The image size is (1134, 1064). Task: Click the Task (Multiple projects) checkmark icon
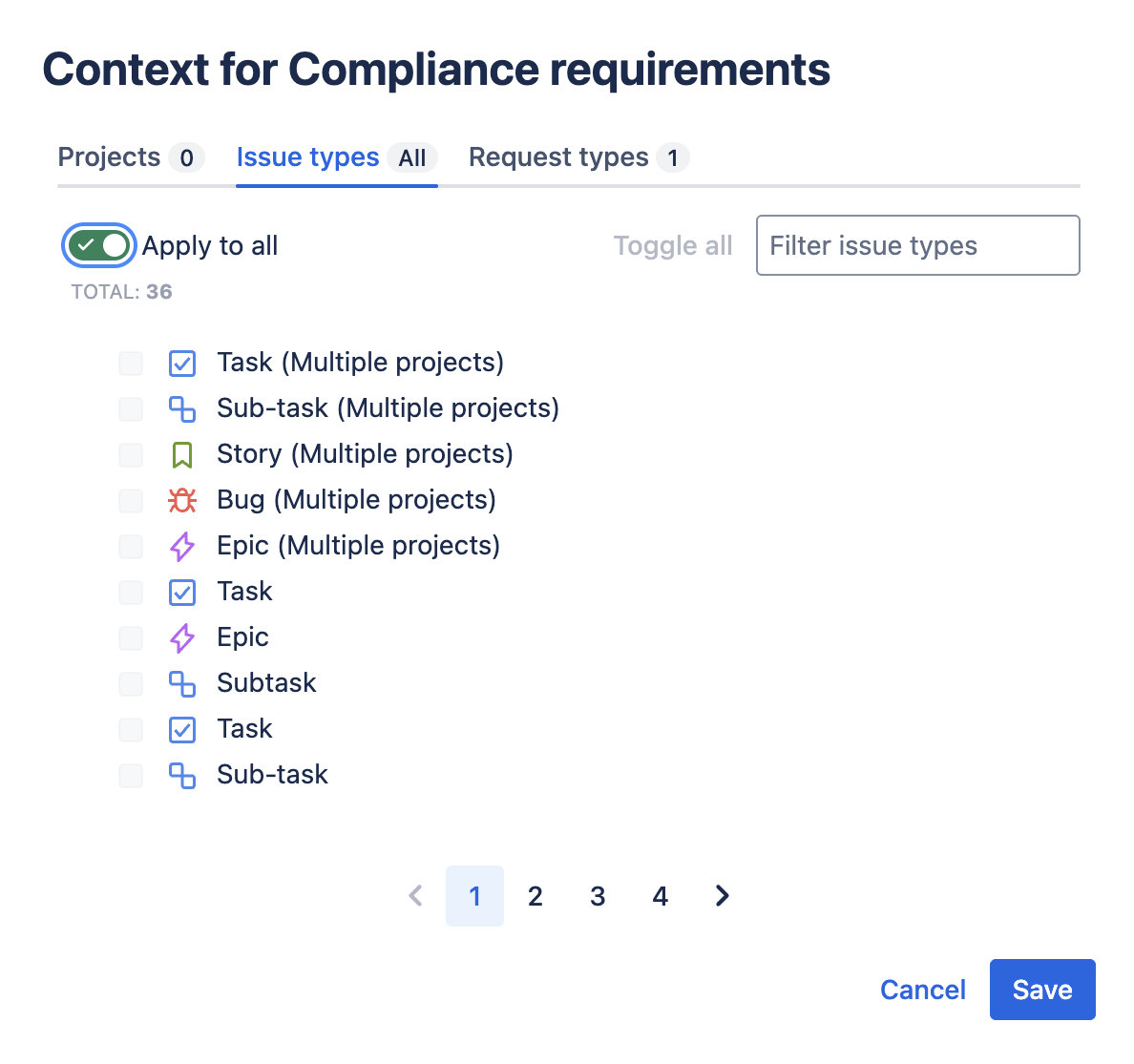coord(182,363)
